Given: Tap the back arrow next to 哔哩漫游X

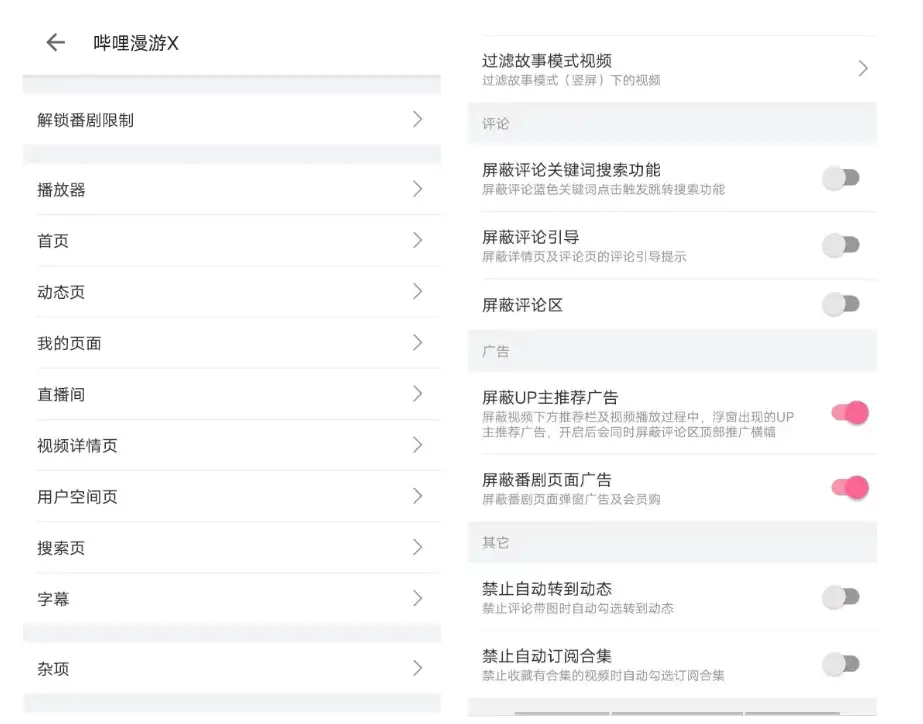Looking at the screenshot, I should 55,42.
